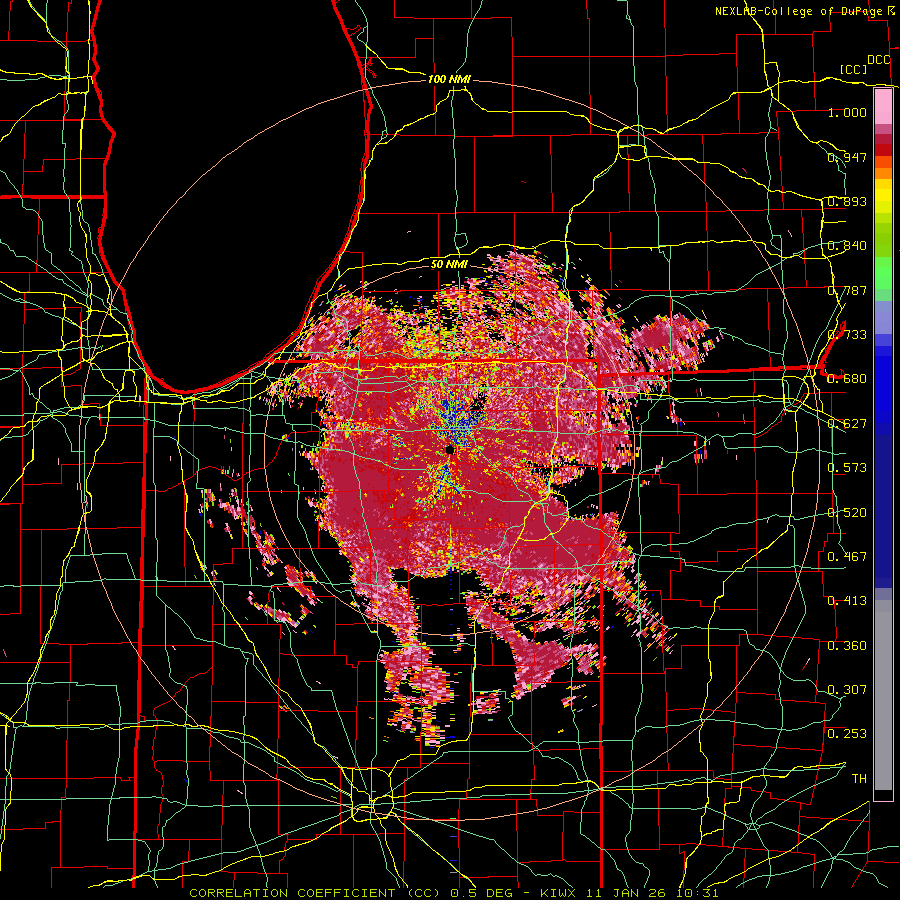Select the 0.947 legend value

point(847,157)
